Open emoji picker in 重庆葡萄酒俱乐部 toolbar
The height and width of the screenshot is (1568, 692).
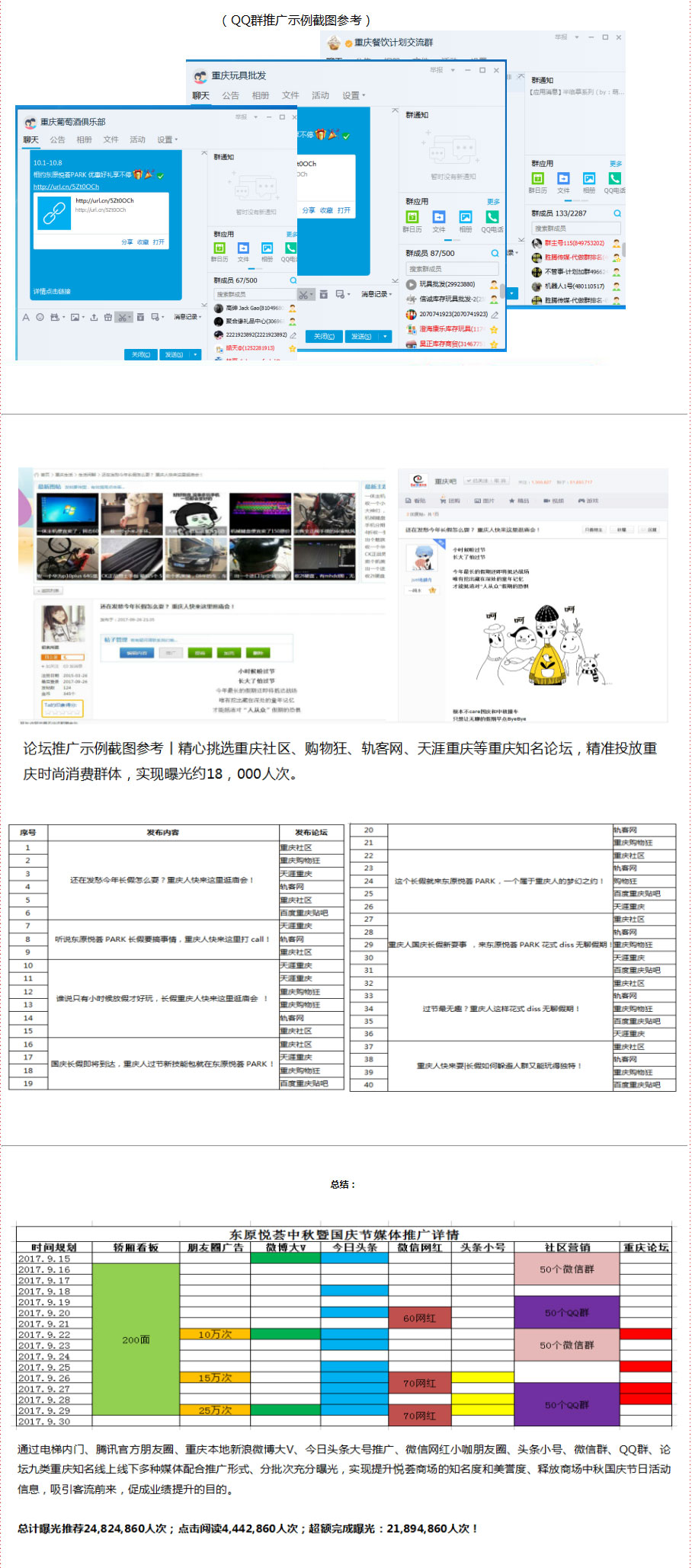point(40,317)
